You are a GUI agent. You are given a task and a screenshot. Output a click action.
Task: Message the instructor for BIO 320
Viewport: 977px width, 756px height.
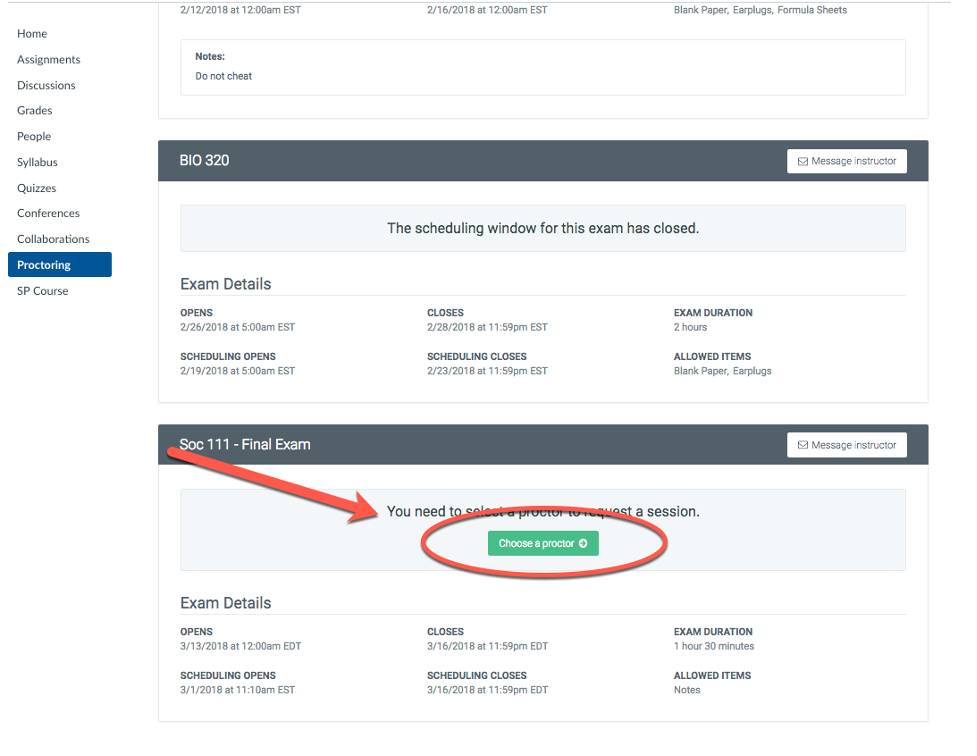pos(846,161)
